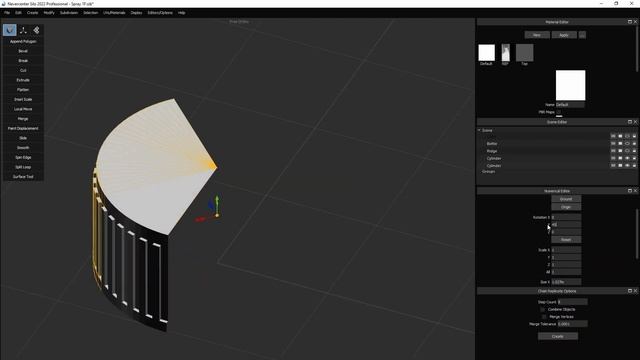Click the display mode icon on Scene row

click(613, 136)
